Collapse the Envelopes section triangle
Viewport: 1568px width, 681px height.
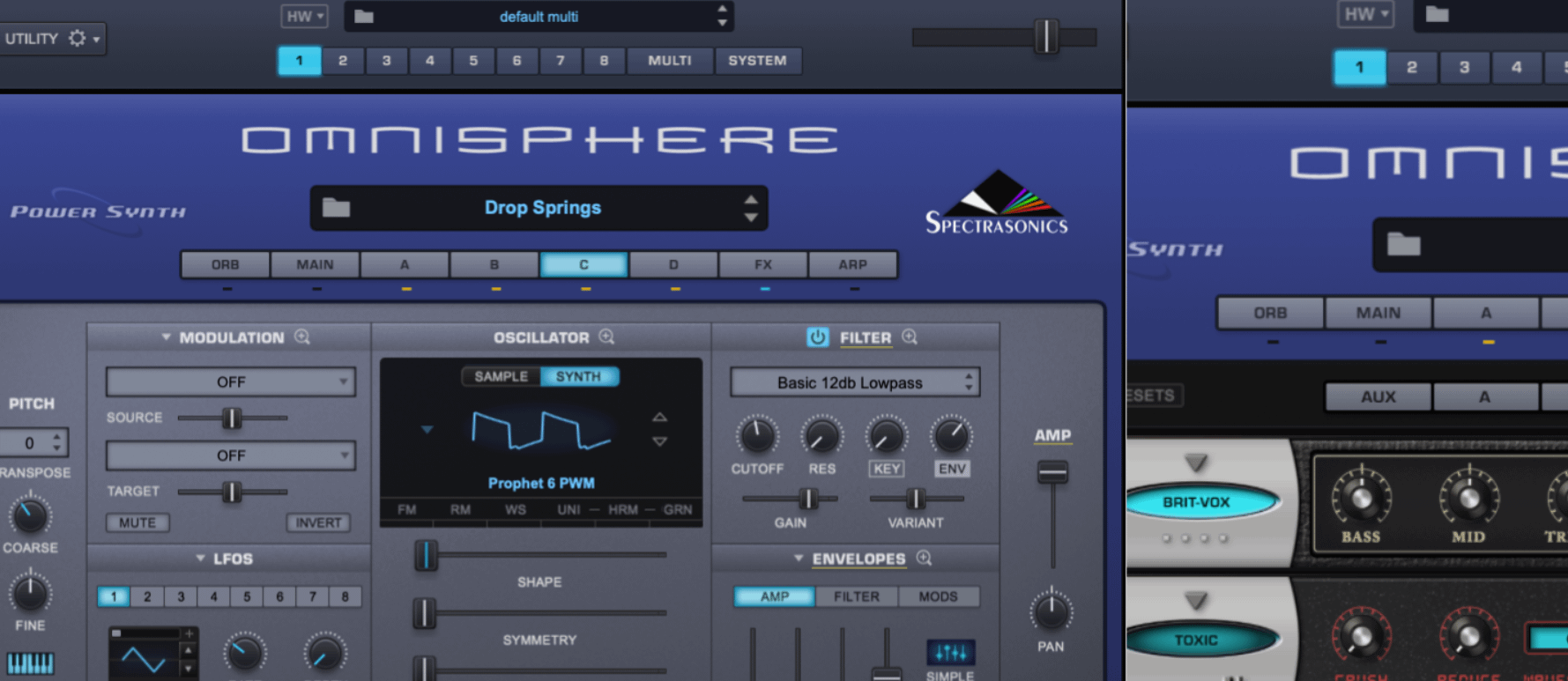click(x=799, y=558)
